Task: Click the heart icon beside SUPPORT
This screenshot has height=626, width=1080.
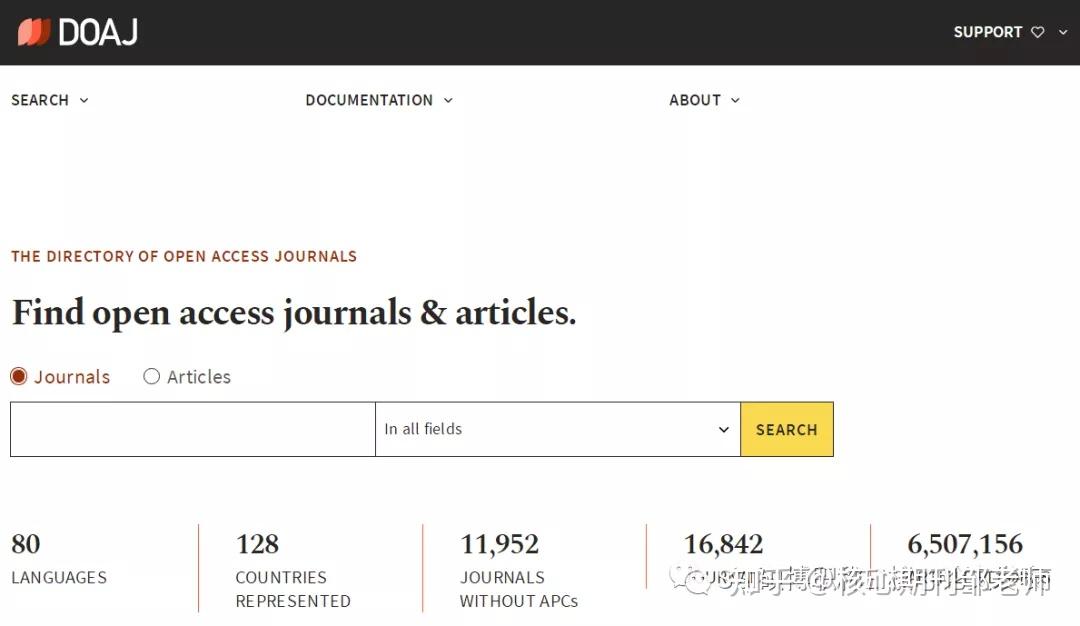Action: point(1037,32)
